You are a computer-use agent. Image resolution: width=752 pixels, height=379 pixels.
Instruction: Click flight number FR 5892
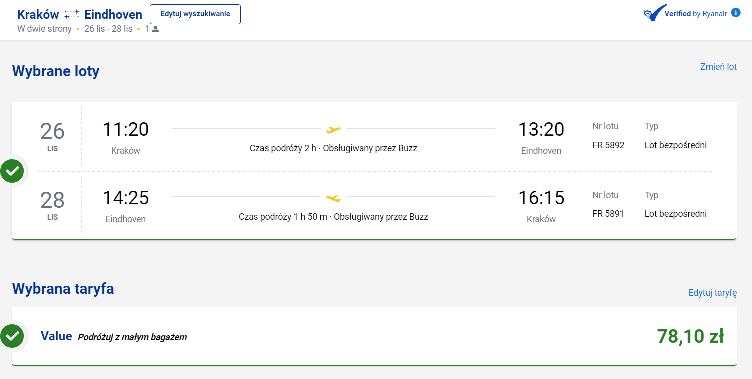click(x=608, y=145)
